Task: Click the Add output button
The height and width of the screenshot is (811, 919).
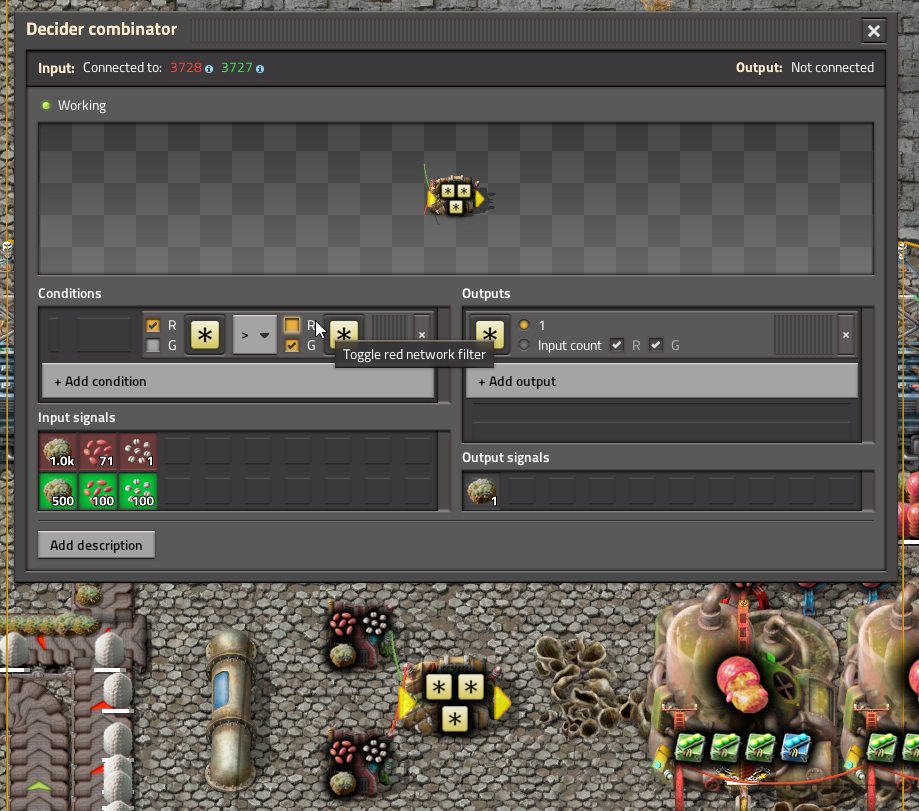Action: tap(662, 381)
